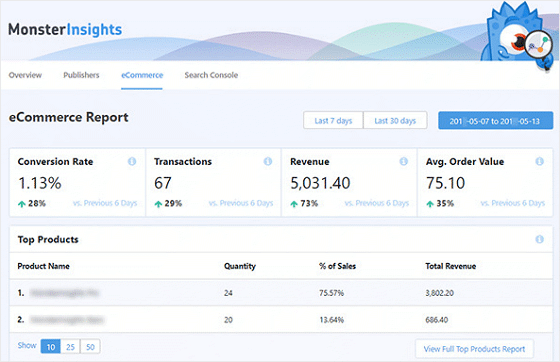Go to the Search Console tab

pyautogui.click(x=211, y=75)
